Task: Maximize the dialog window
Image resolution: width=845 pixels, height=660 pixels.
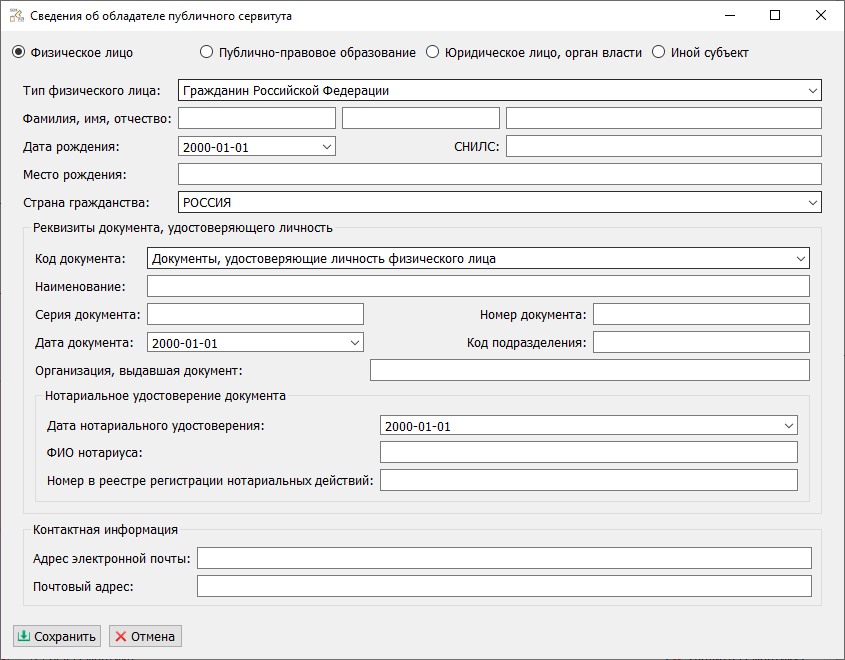Action: tap(775, 16)
